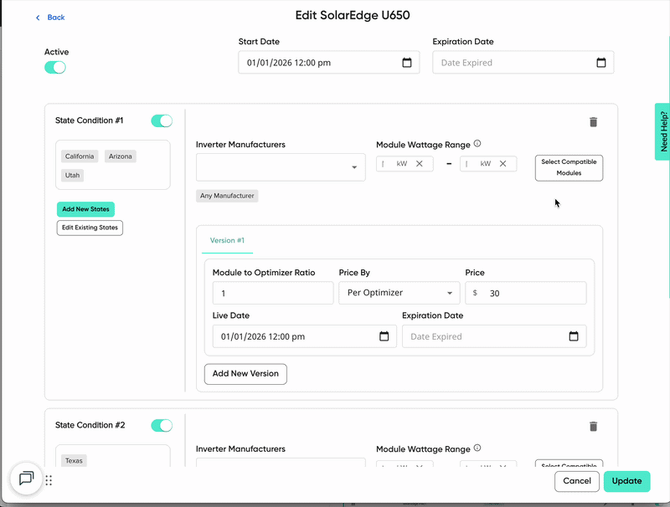Clear the maximum wattage kW field in Condition #1
670x507 pixels.
[x=503, y=164]
